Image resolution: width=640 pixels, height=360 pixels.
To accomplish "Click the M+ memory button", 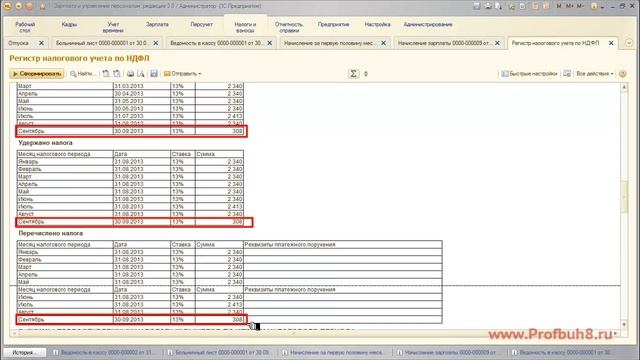I will tap(569, 6).
